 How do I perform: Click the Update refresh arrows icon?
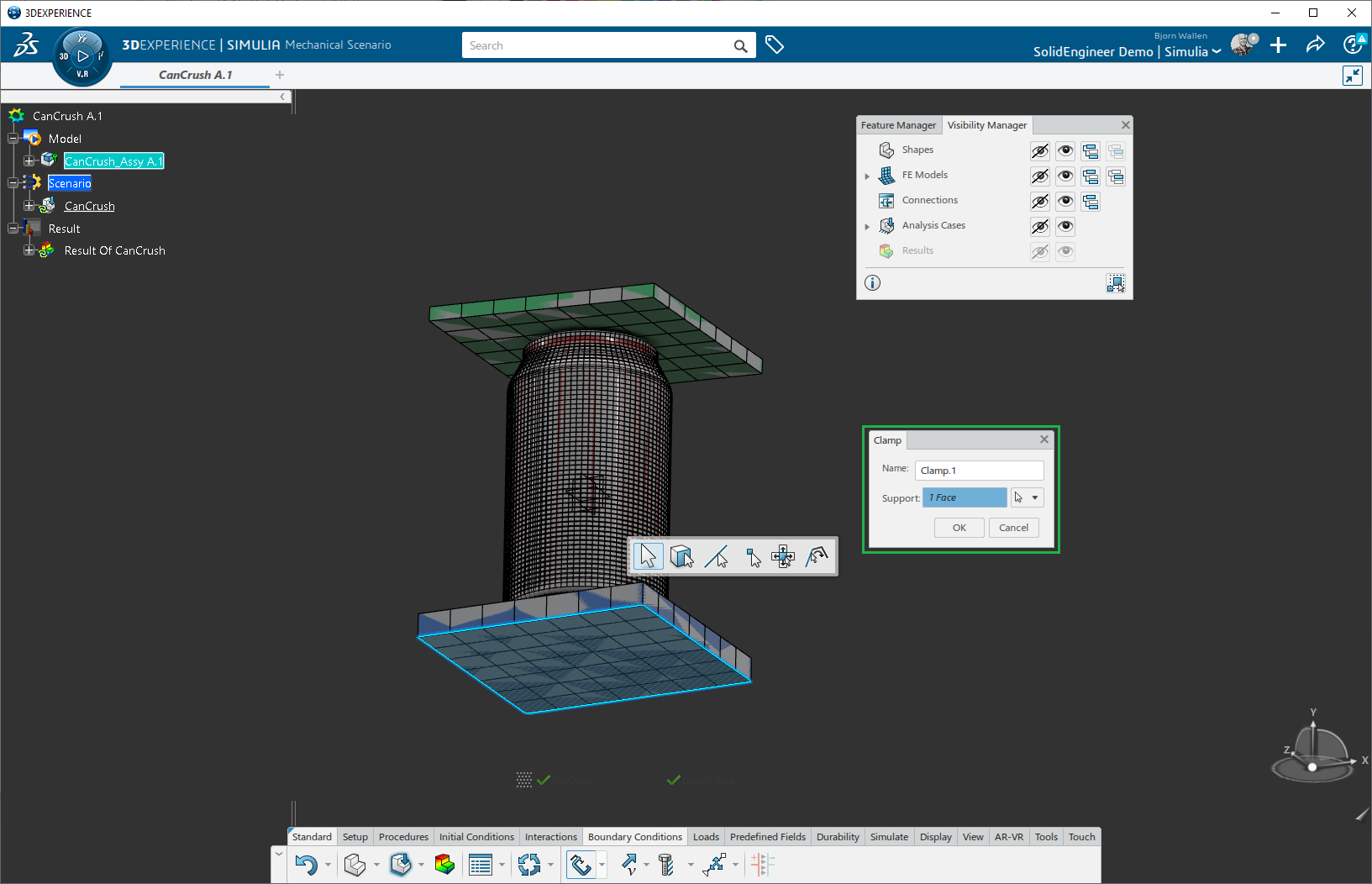point(529,864)
